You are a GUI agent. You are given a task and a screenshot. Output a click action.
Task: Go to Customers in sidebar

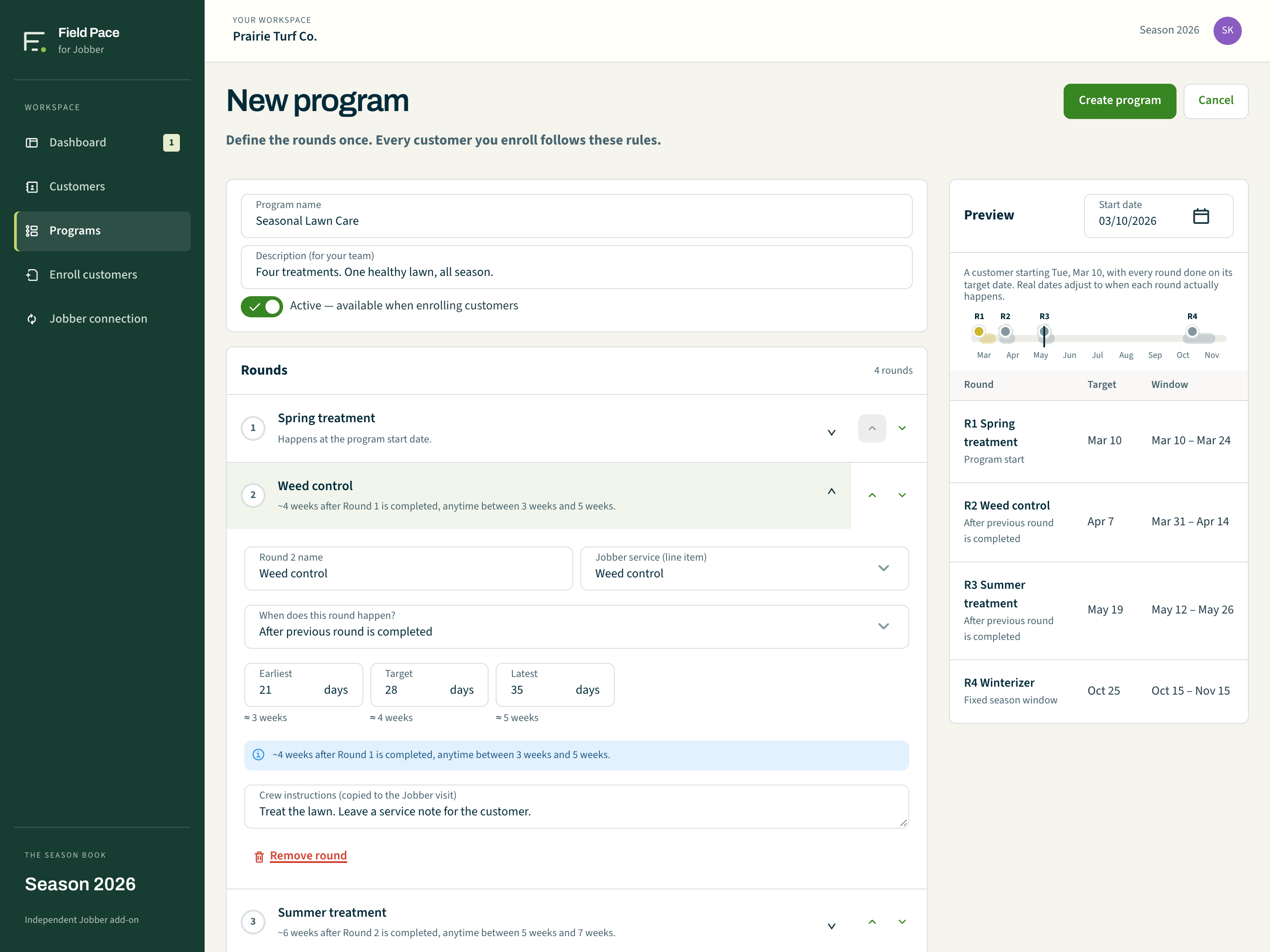point(102,186)
